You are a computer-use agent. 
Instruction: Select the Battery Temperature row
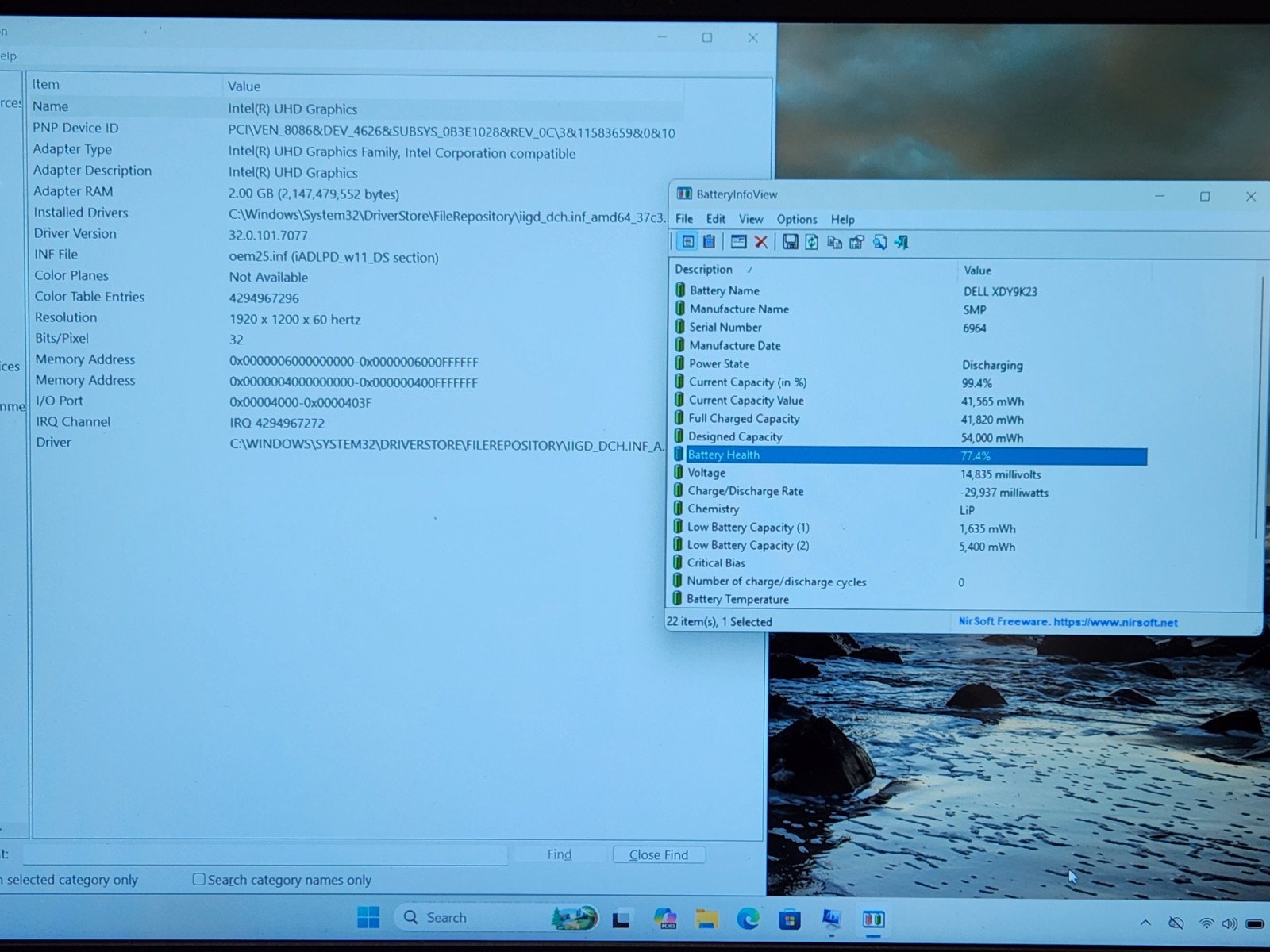[x=909, y=600]
